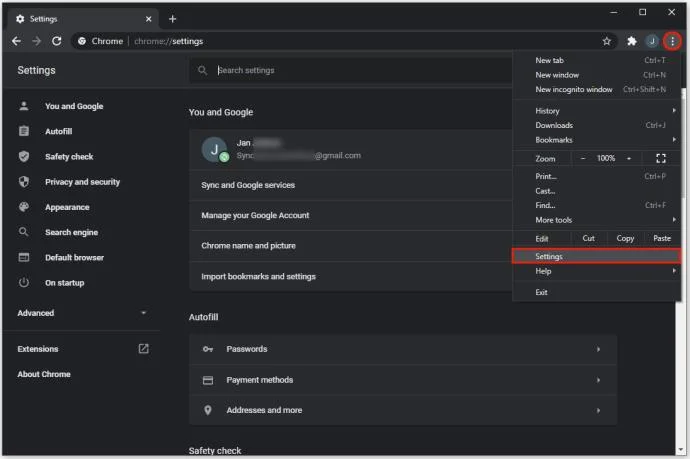690x459 pixels.
Task: Open Import bookmarks and settings
Action: 351,276
